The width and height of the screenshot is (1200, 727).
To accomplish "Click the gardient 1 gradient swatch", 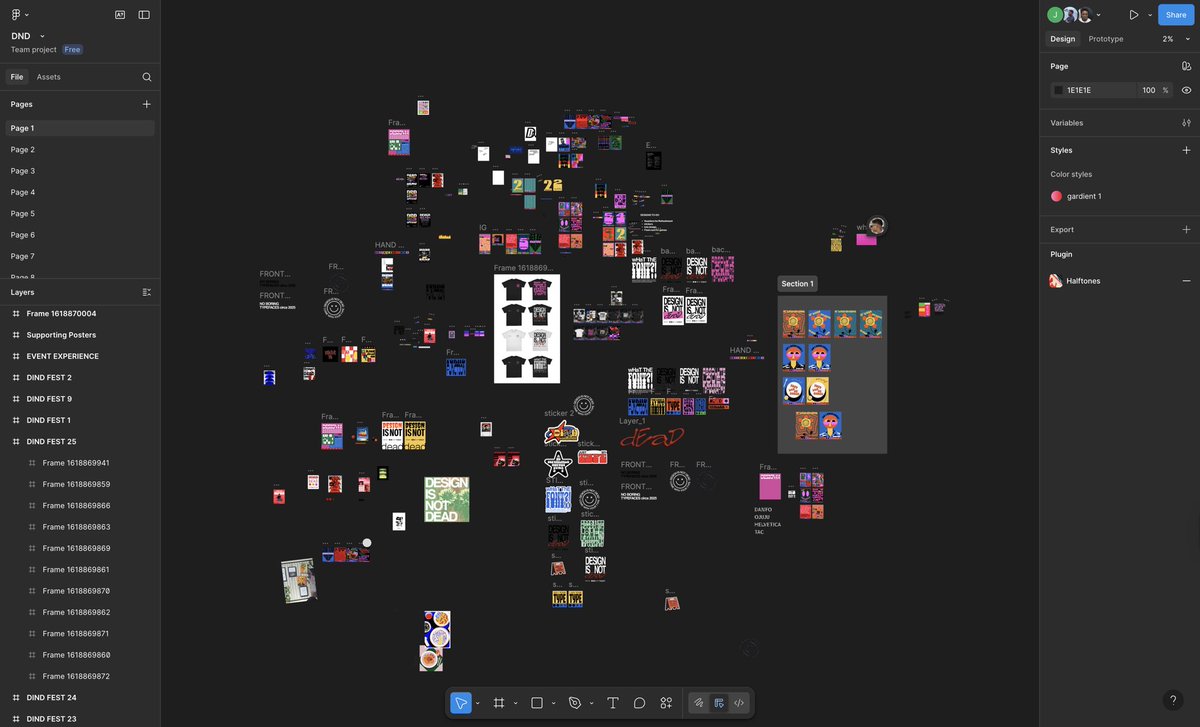I will tap(1056, 196).
